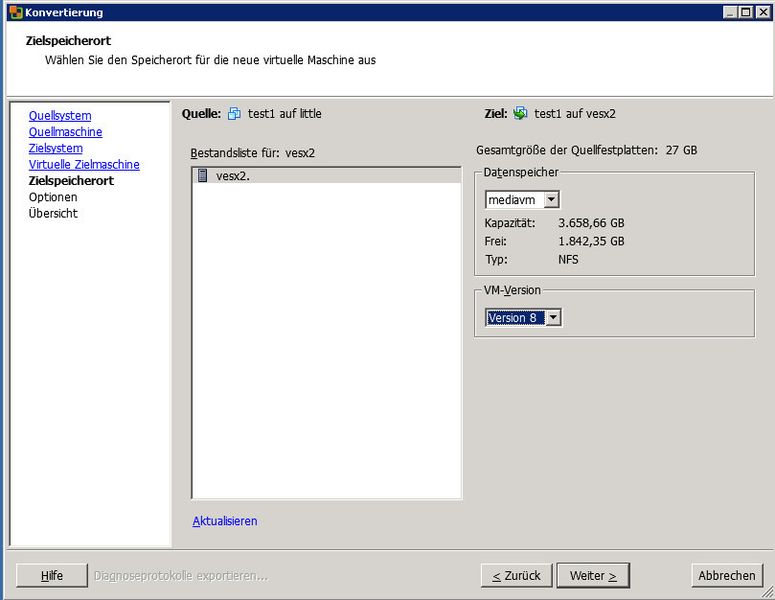Open the Quellsystem step
Image resolution: width=775 pixels, height=600 pixels.
click(60, 116)
